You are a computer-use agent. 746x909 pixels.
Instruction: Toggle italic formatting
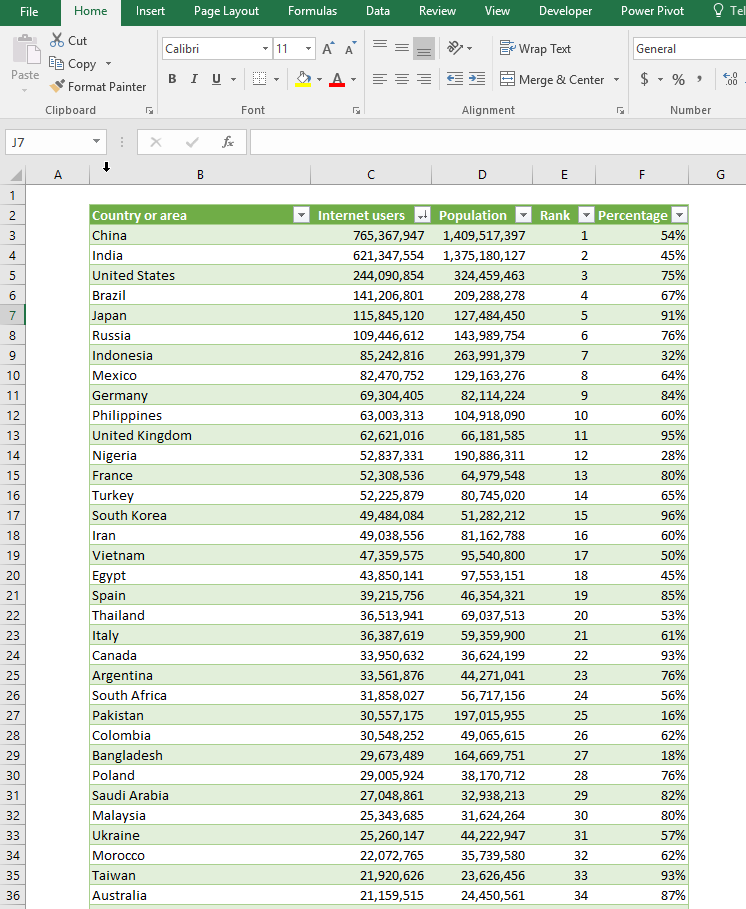[195, 80]
